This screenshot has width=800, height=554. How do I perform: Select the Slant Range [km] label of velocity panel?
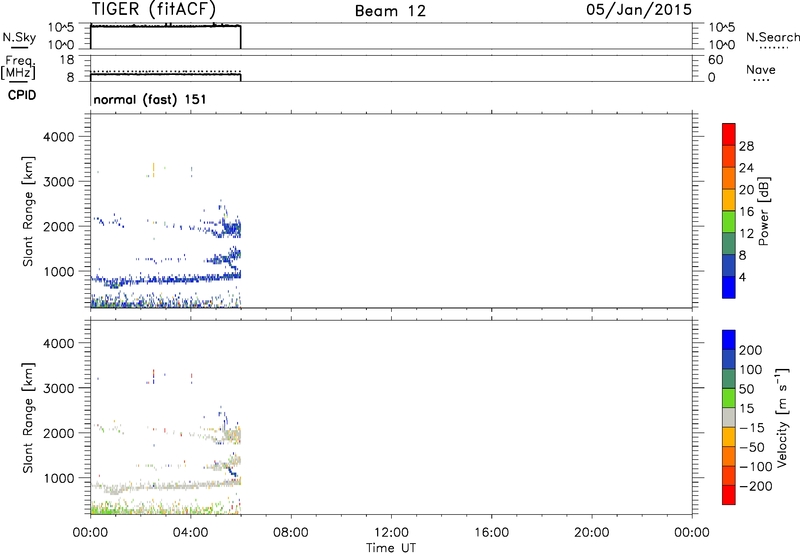tap(28, 418)
